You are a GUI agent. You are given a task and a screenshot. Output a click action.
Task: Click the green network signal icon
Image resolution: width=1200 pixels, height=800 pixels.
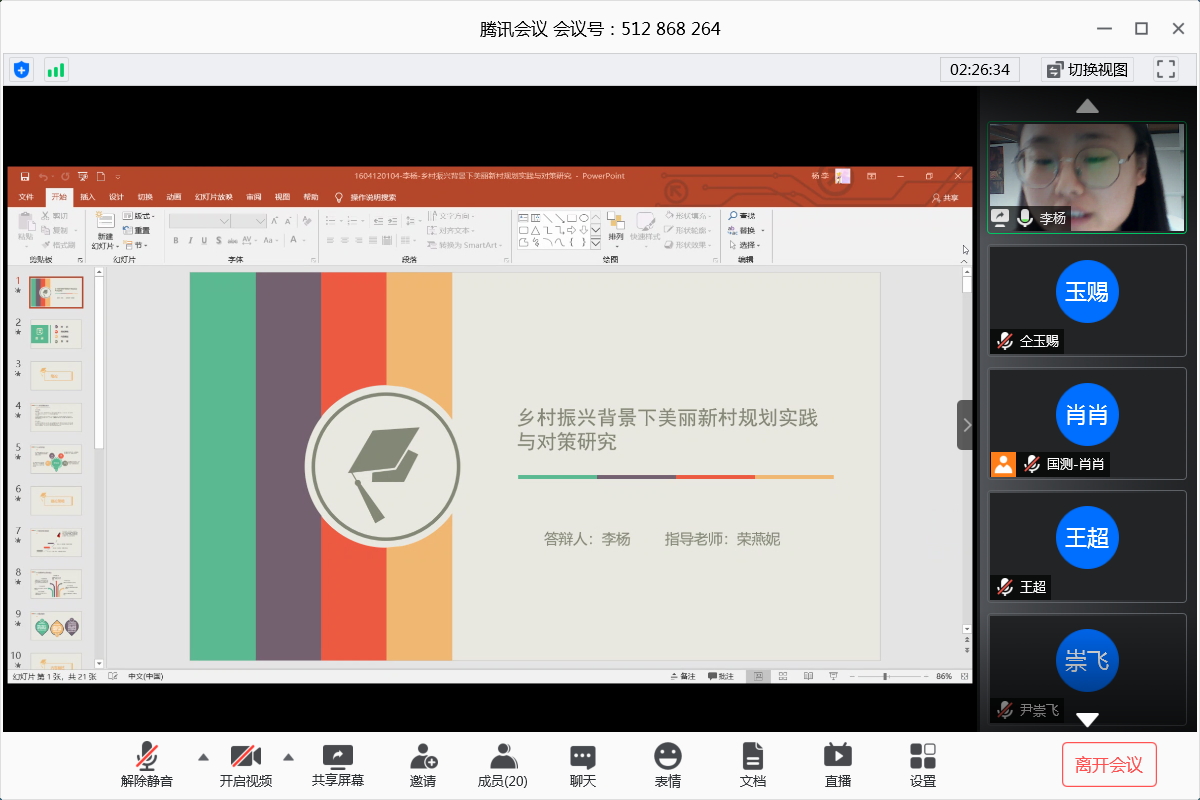[56, 70]
